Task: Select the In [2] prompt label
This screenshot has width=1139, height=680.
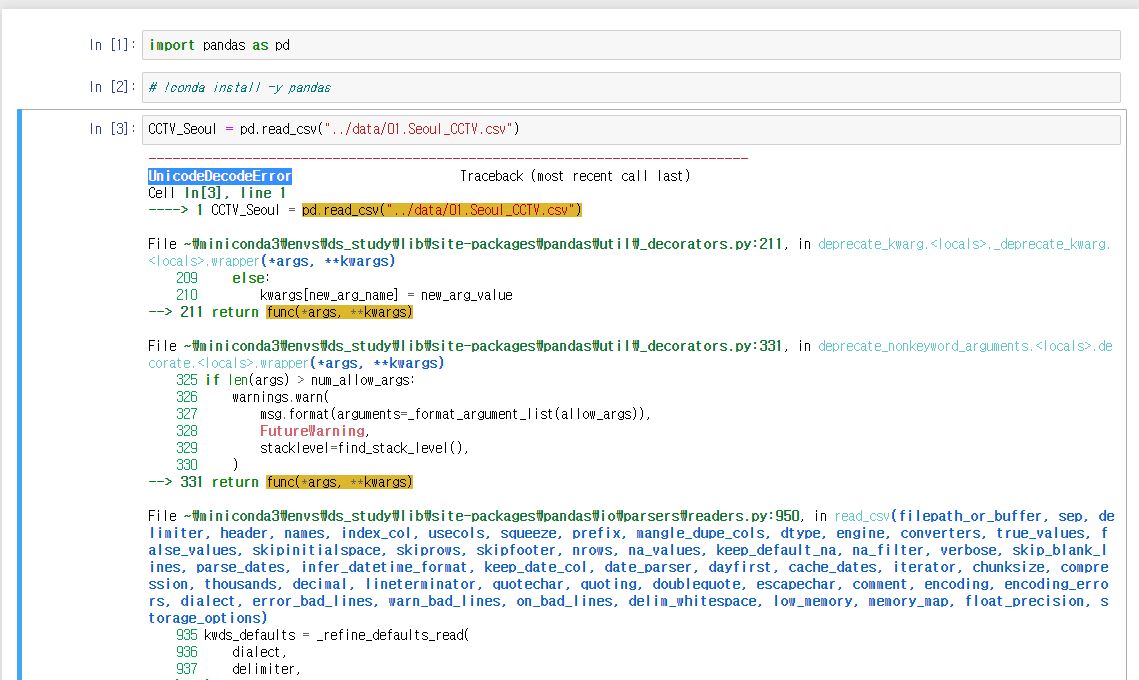Action: click(113, 87)
